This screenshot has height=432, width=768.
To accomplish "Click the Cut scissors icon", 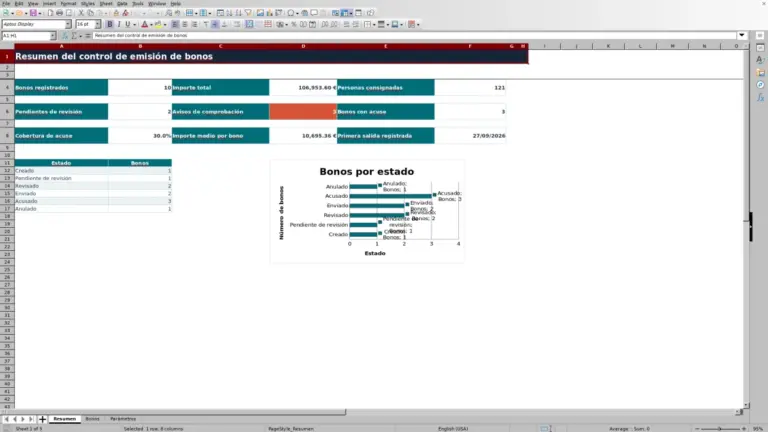I will tap(81, 13).
